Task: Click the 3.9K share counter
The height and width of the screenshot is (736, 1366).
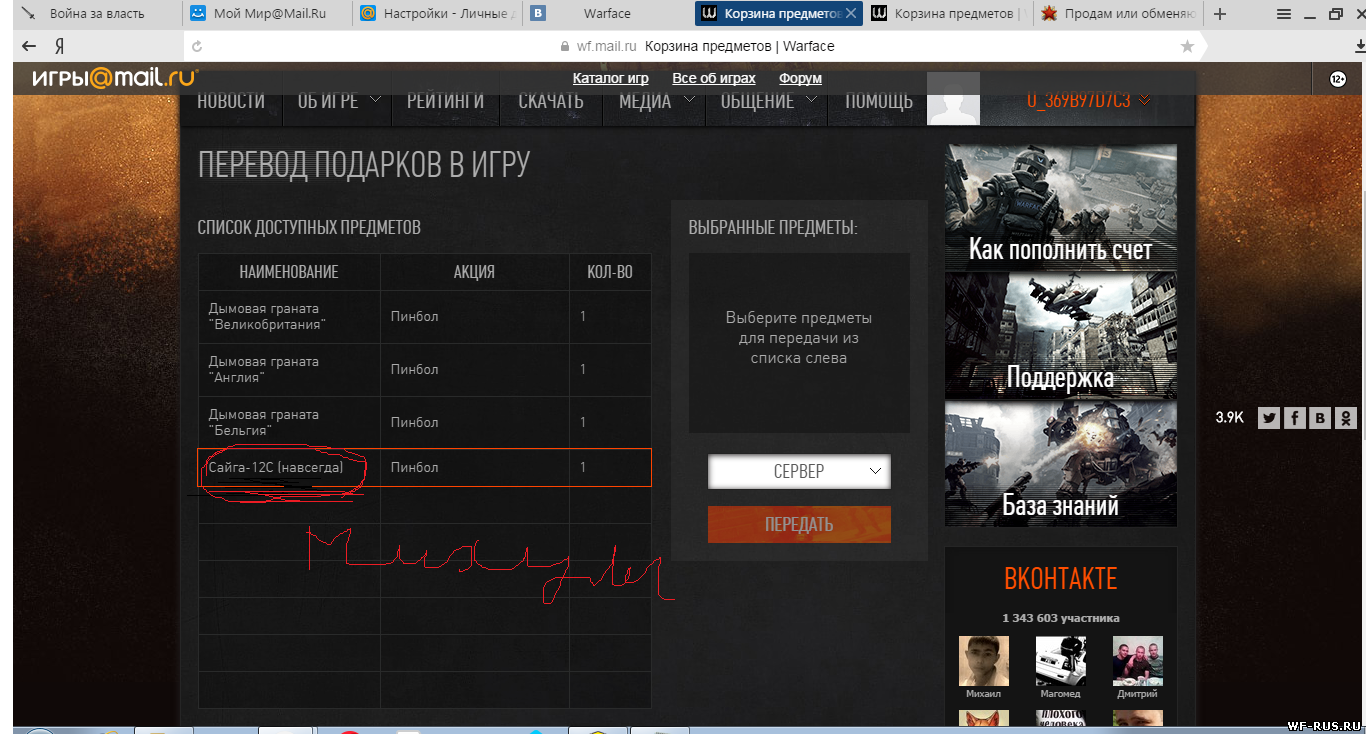Action: tap(1229, 418)
